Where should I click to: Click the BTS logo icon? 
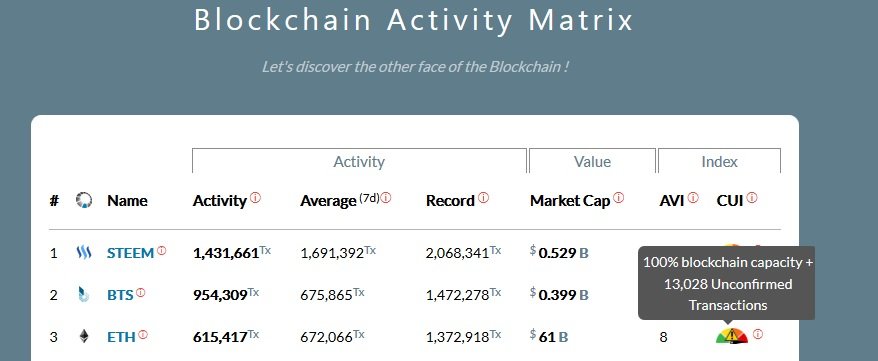(83, 294)
